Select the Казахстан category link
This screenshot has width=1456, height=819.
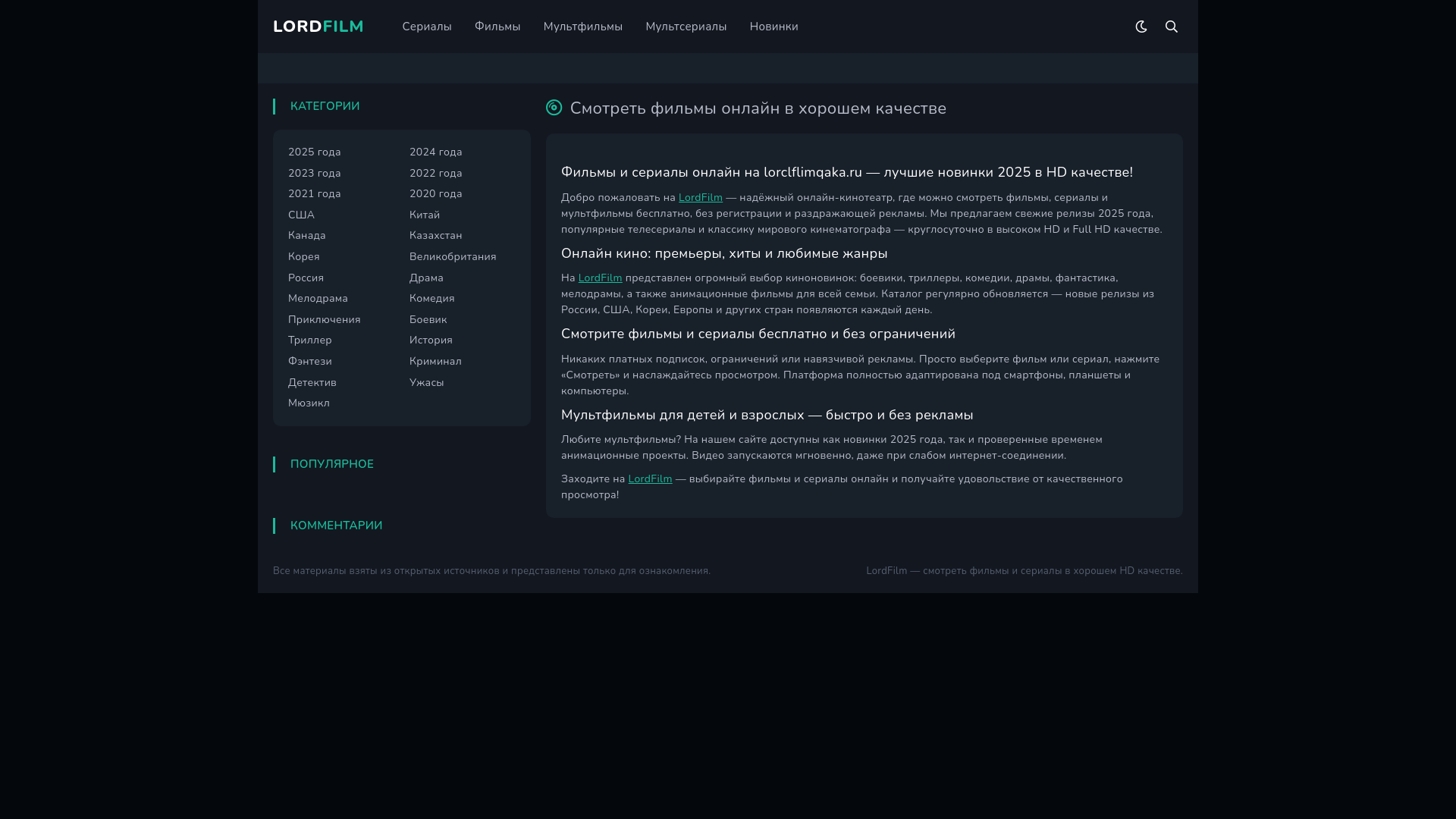pos(435,236)
